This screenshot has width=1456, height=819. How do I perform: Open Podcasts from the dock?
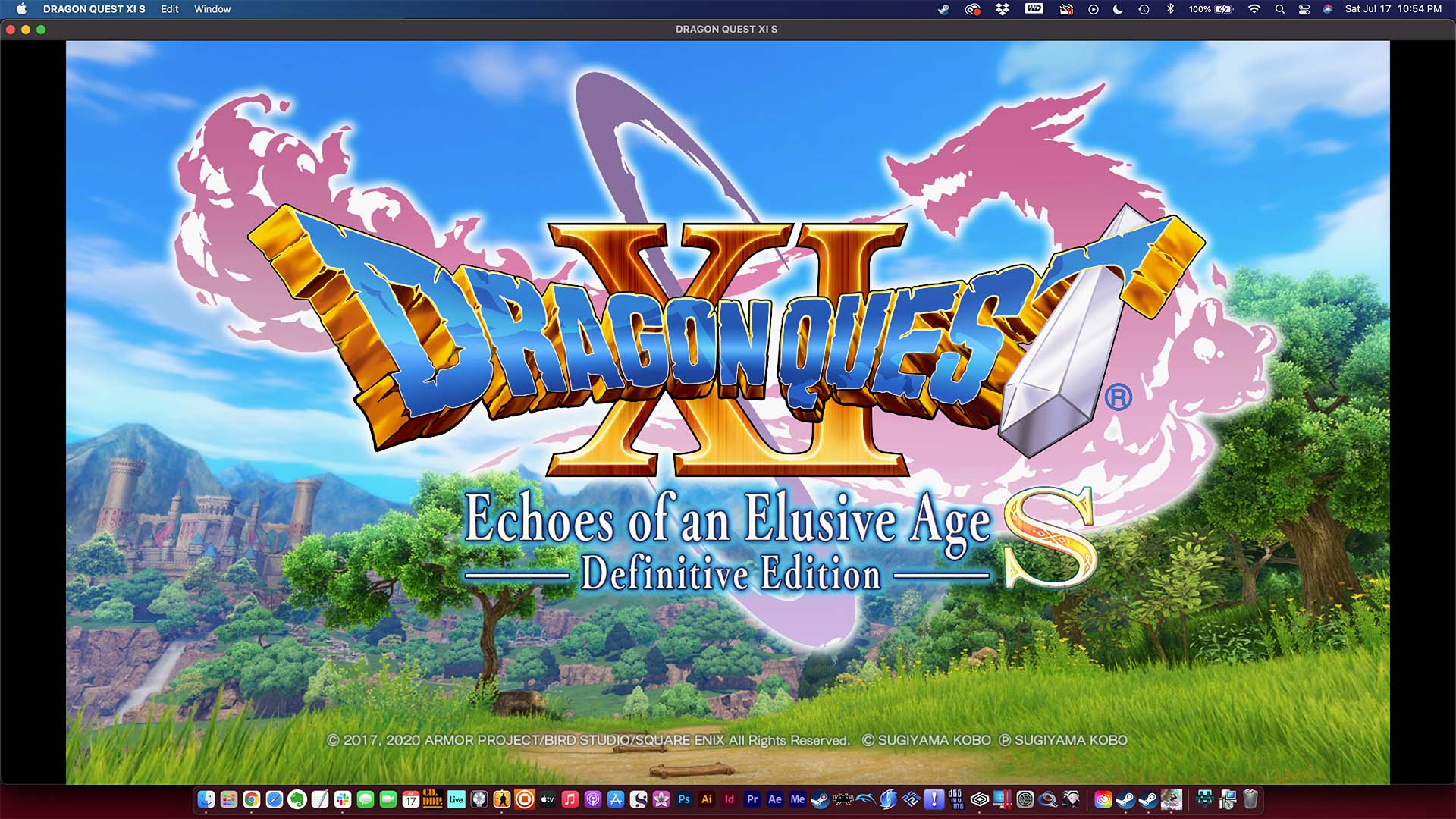coord(592,799)
